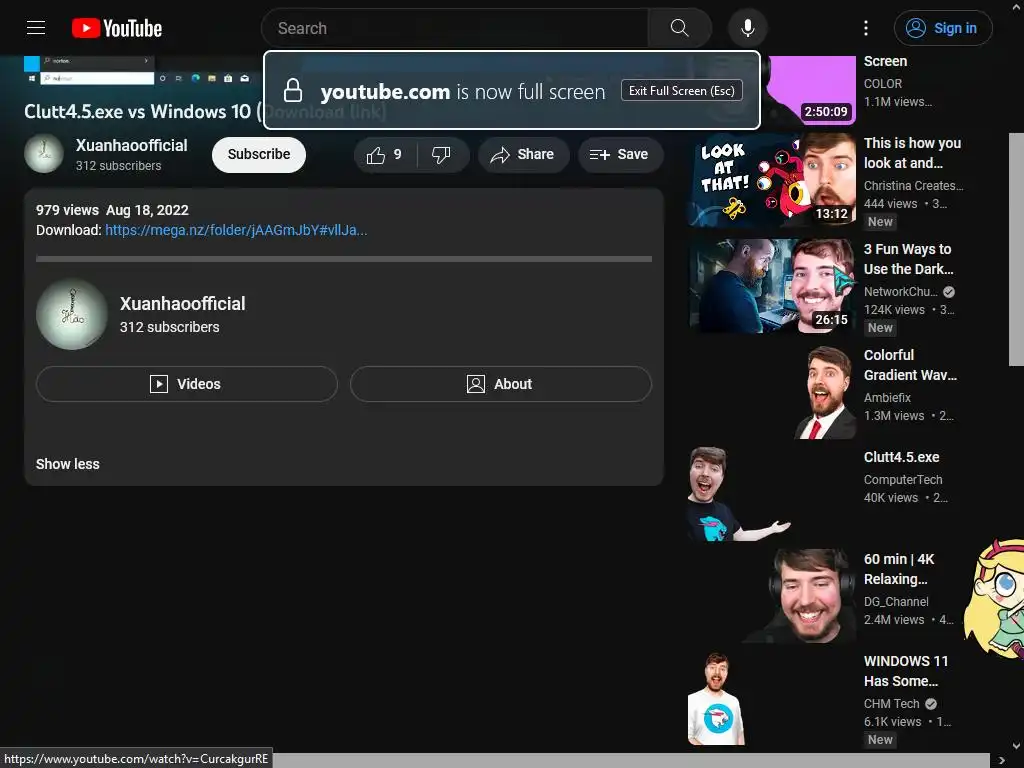This screenshot has width=1024, height=768.
Task: Open the 60 min 4K Relaxing thumbnail
Action: (771, 596)
